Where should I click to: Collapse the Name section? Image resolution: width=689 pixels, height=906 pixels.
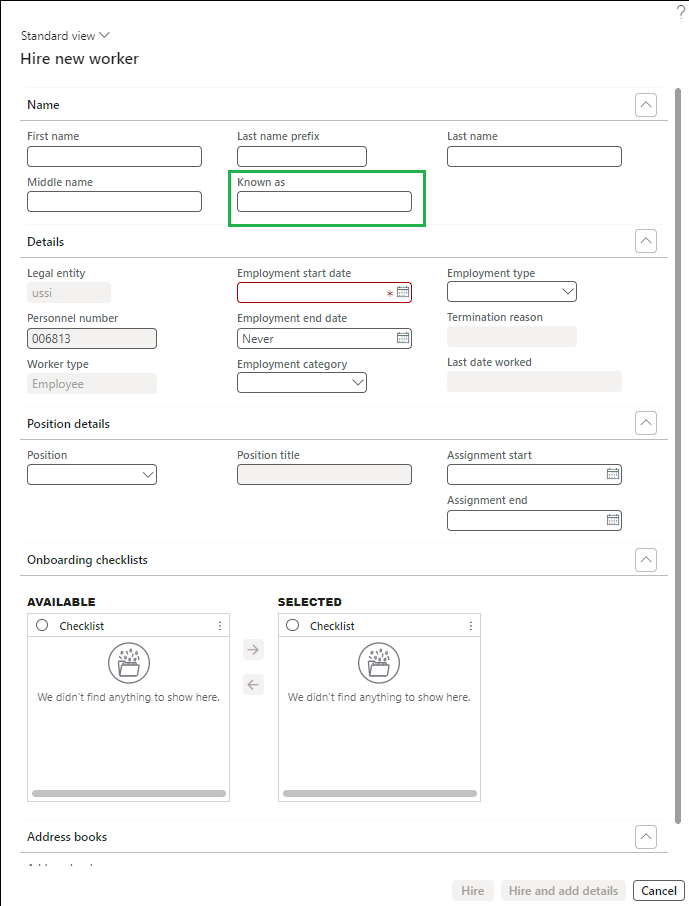[646, 105]
